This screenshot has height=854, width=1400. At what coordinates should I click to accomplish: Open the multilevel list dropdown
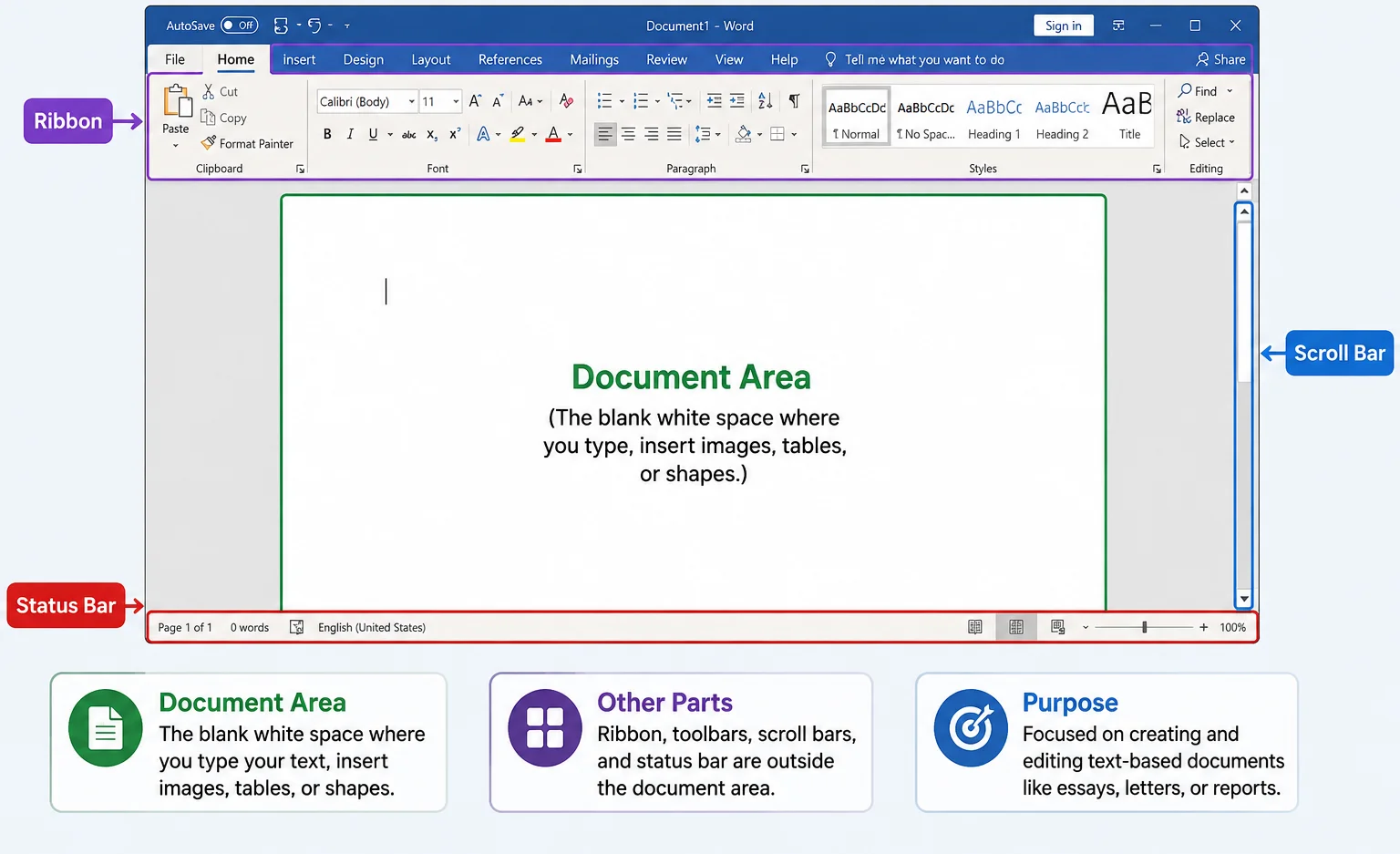[x=689, y=102]
